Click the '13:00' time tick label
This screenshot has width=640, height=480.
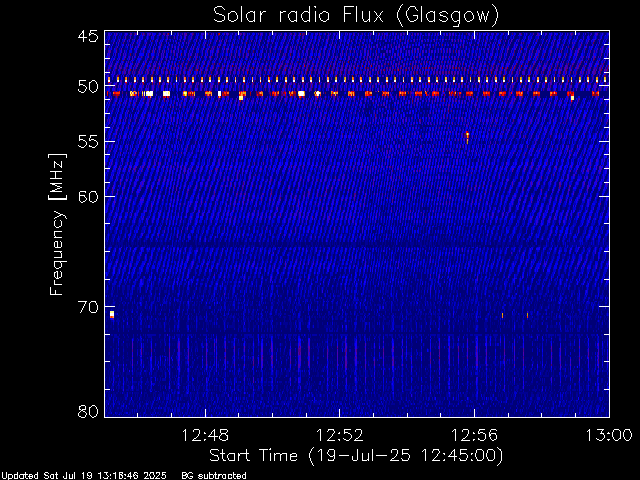tap(609, 436)
